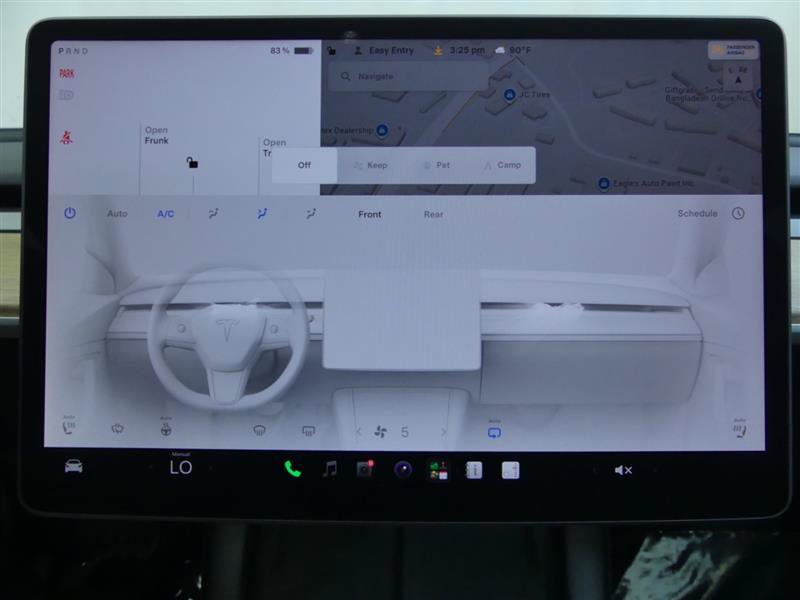Tap the clock icon beside Schedule
800x600 pixels.
(x=738, y=213)
